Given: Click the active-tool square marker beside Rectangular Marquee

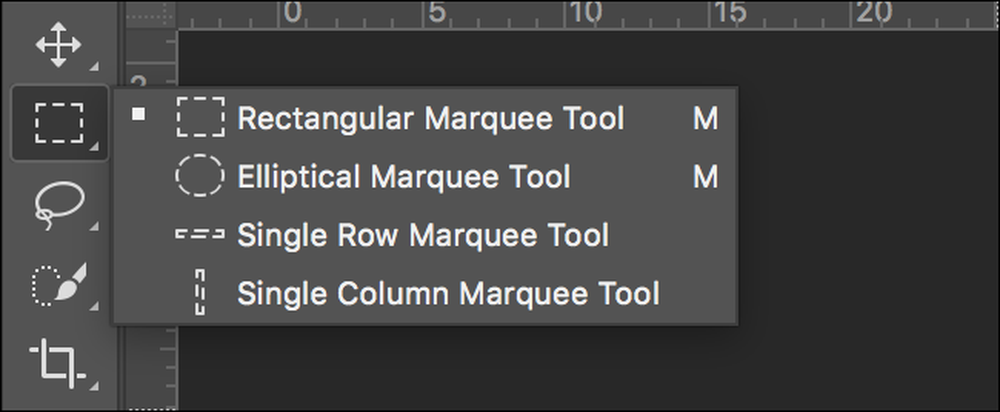Looking at the screenshot, I should click(x=138, y=115).
